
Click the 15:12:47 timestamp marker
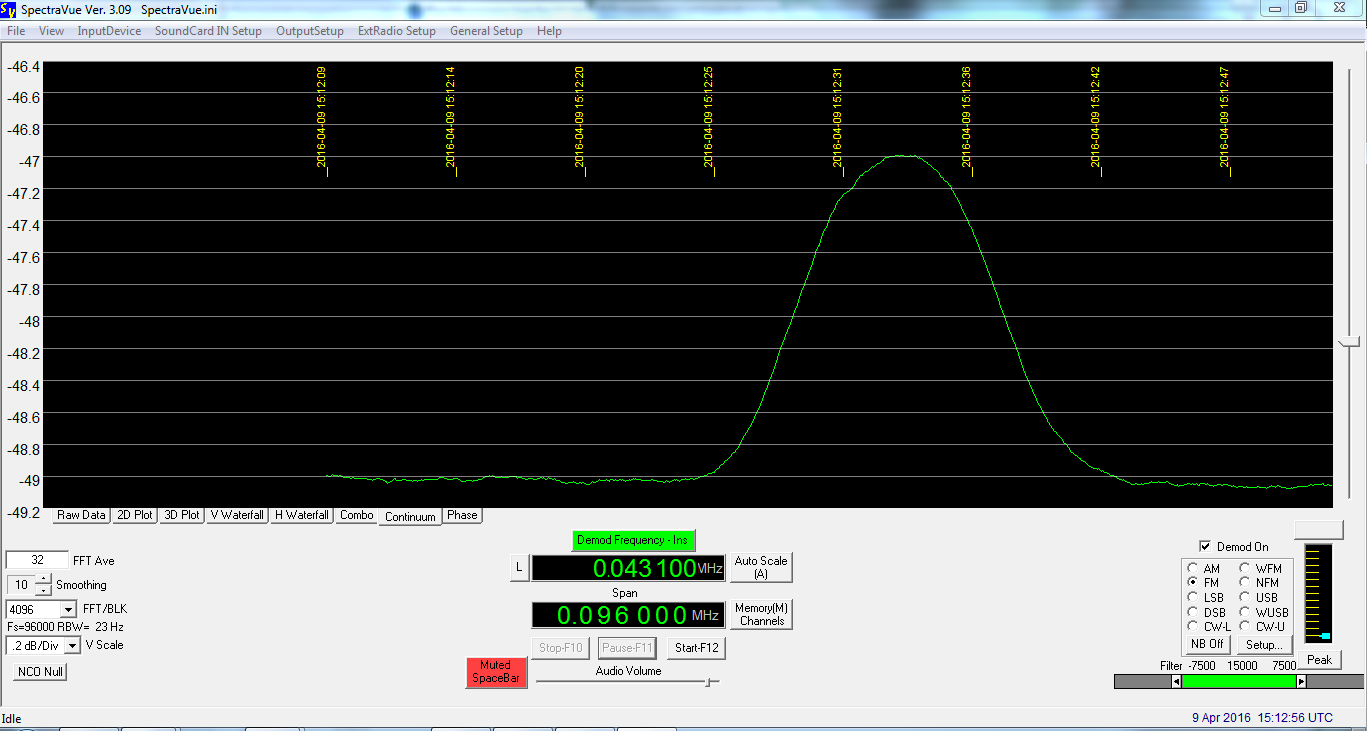1225,119
